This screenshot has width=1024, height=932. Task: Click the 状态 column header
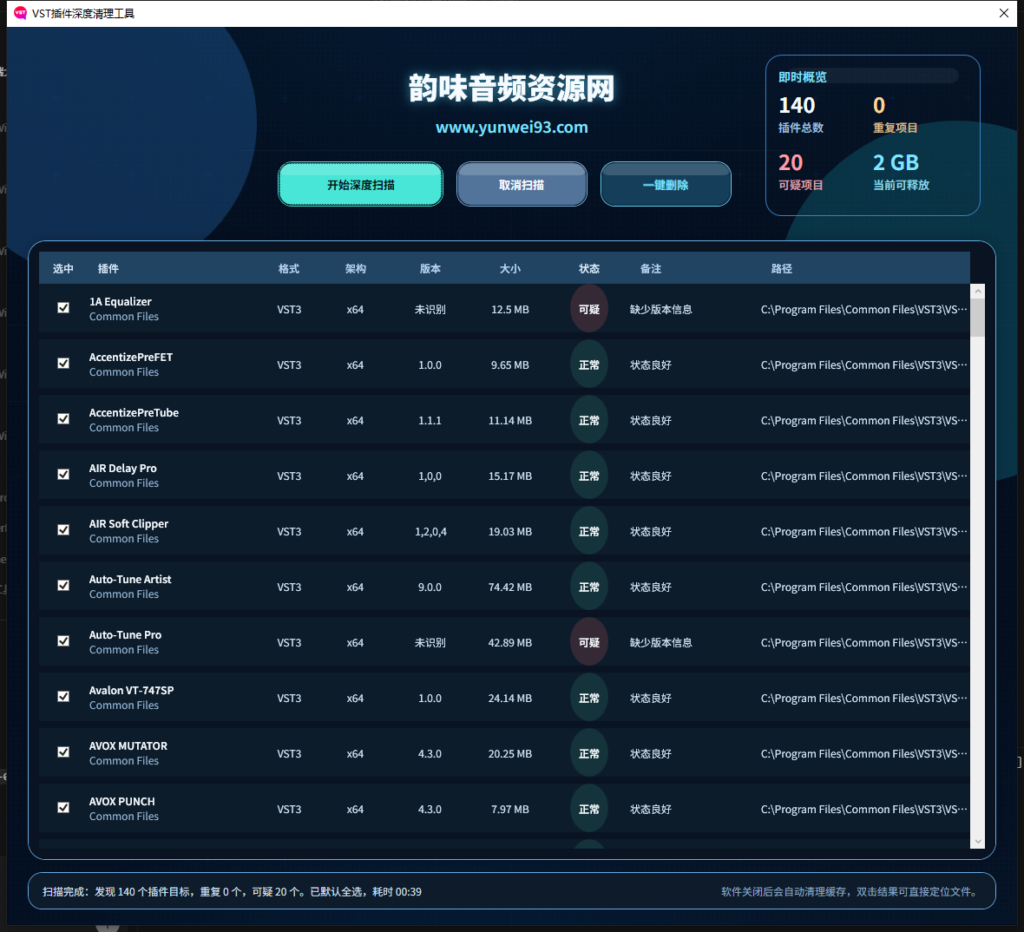[x=589, y=269]
